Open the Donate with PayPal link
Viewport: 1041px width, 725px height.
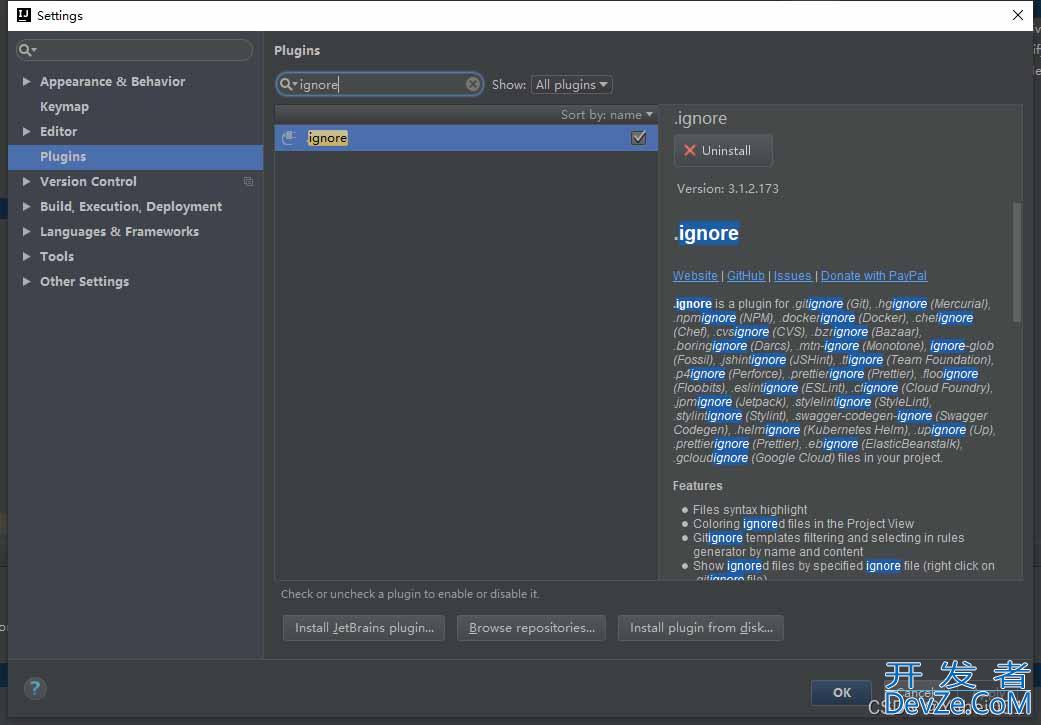pos(874,276)
